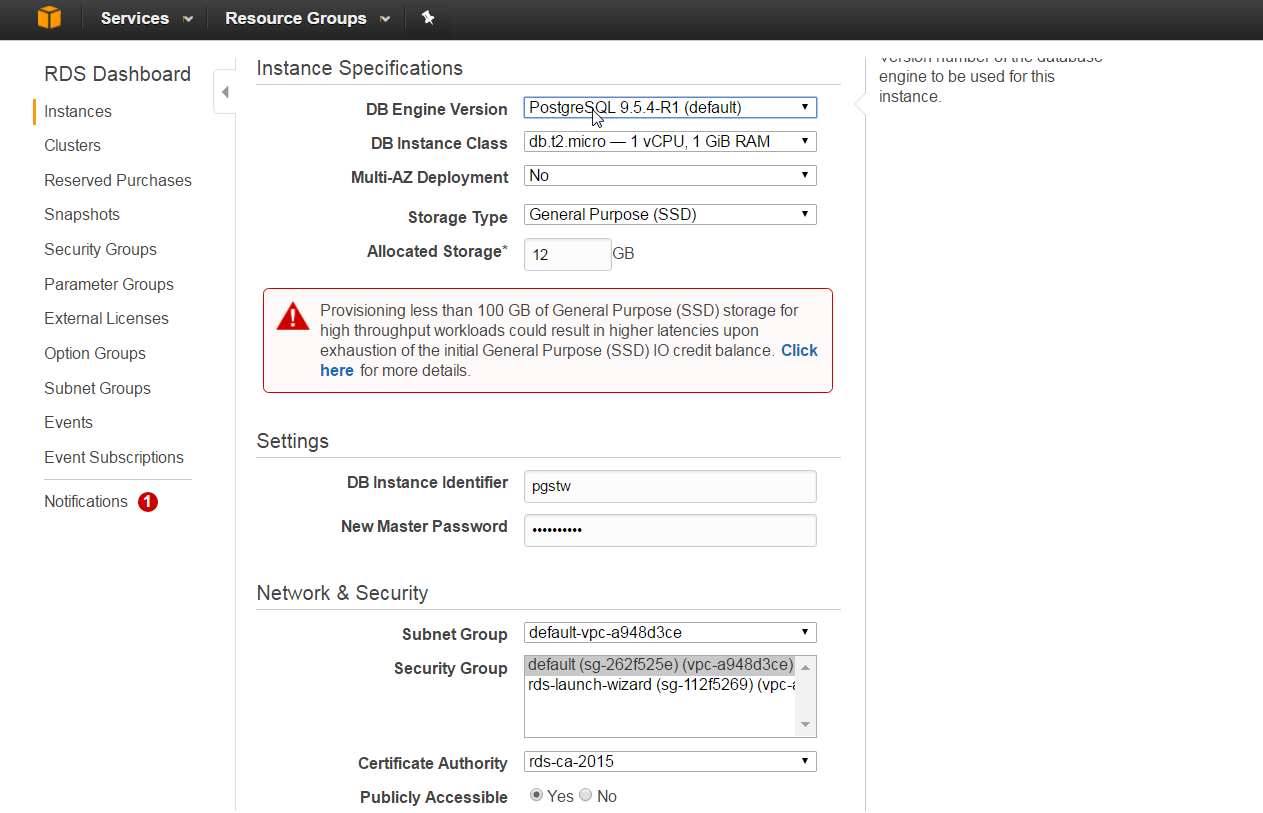Open DB Instance Class dropdown

[x=670, y=142]
